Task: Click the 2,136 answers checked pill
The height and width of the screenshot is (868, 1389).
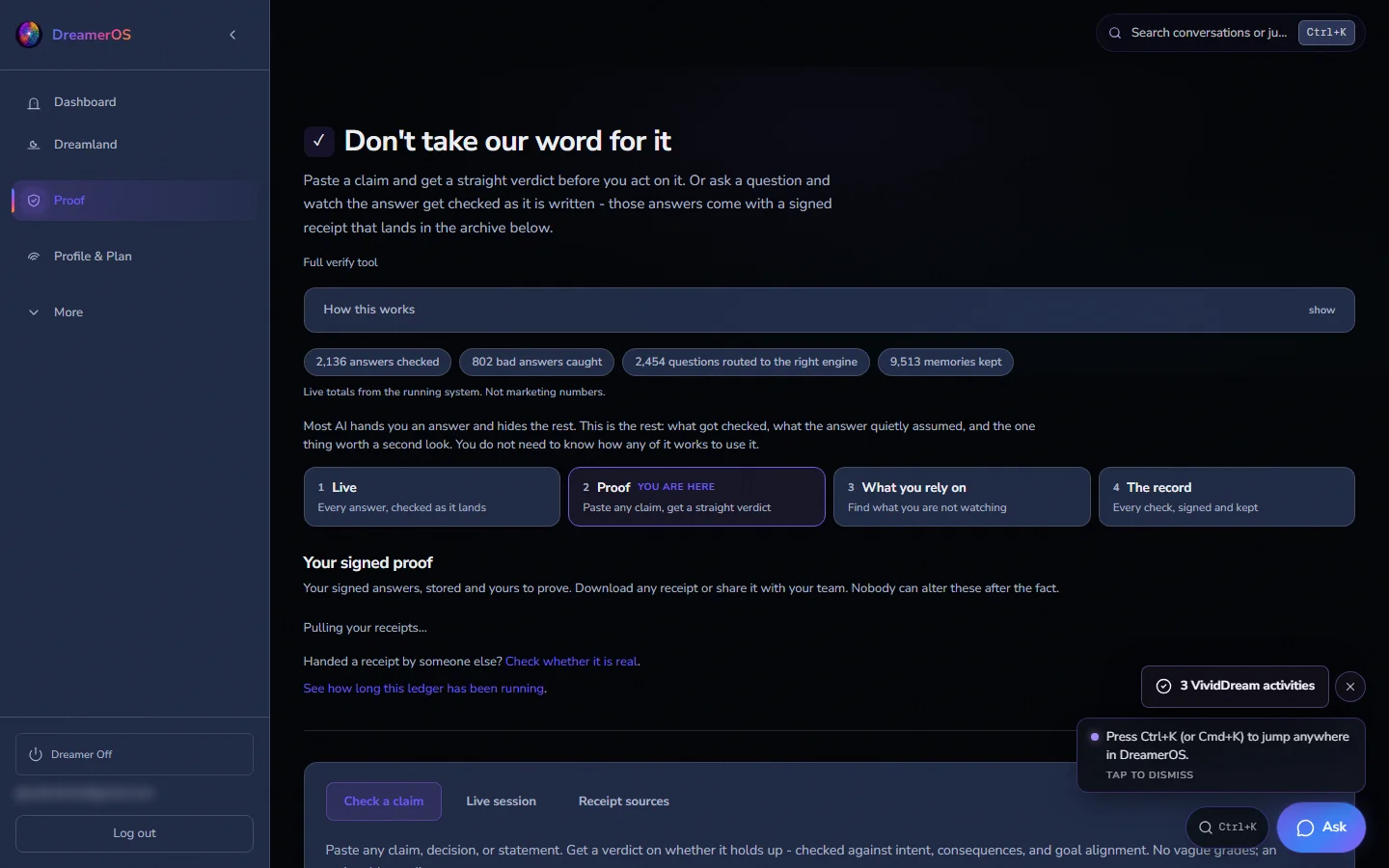Action: 377,362
